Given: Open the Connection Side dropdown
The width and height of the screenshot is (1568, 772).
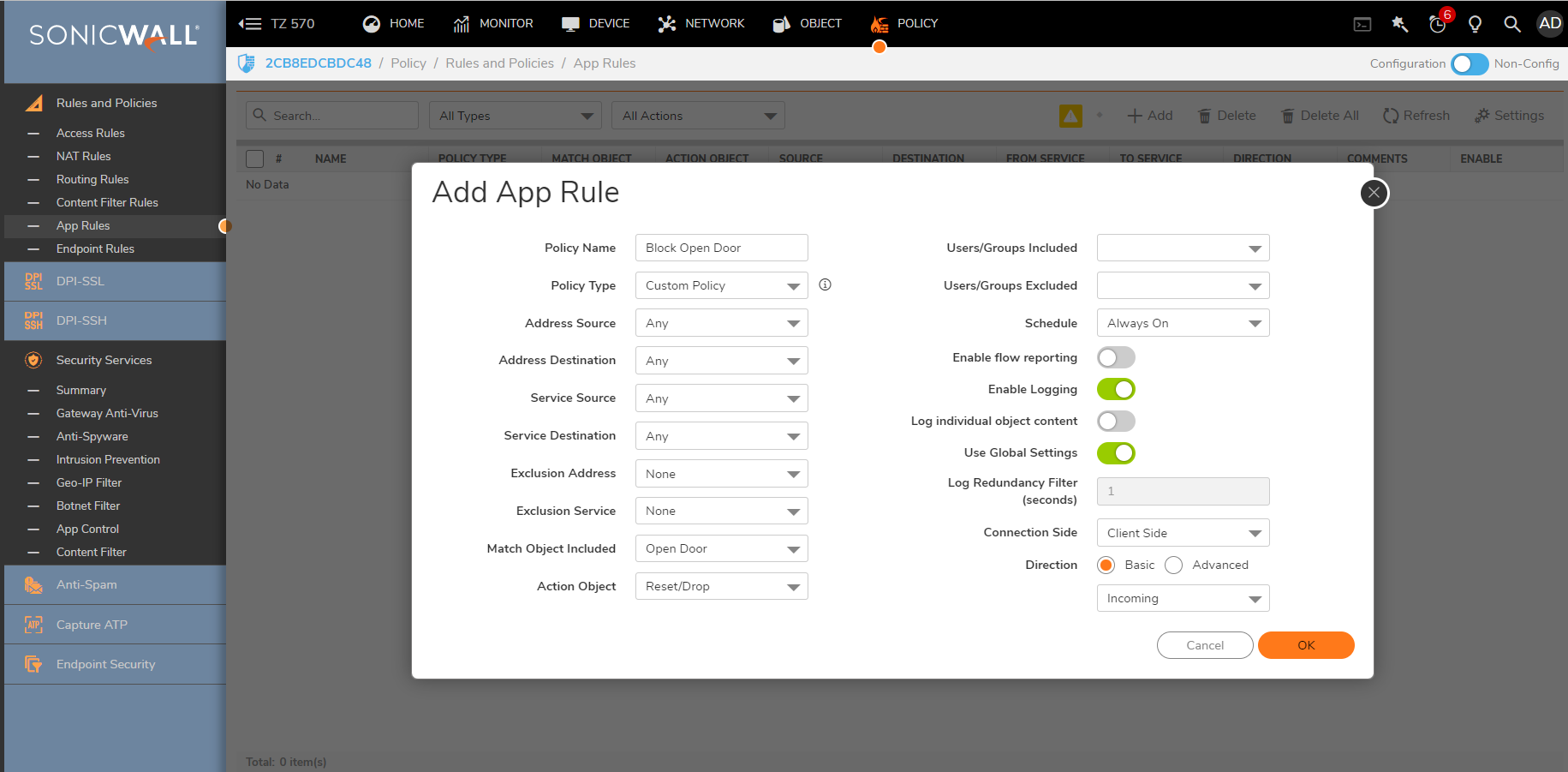Looking at the screenshot, I should [1183, 533].
